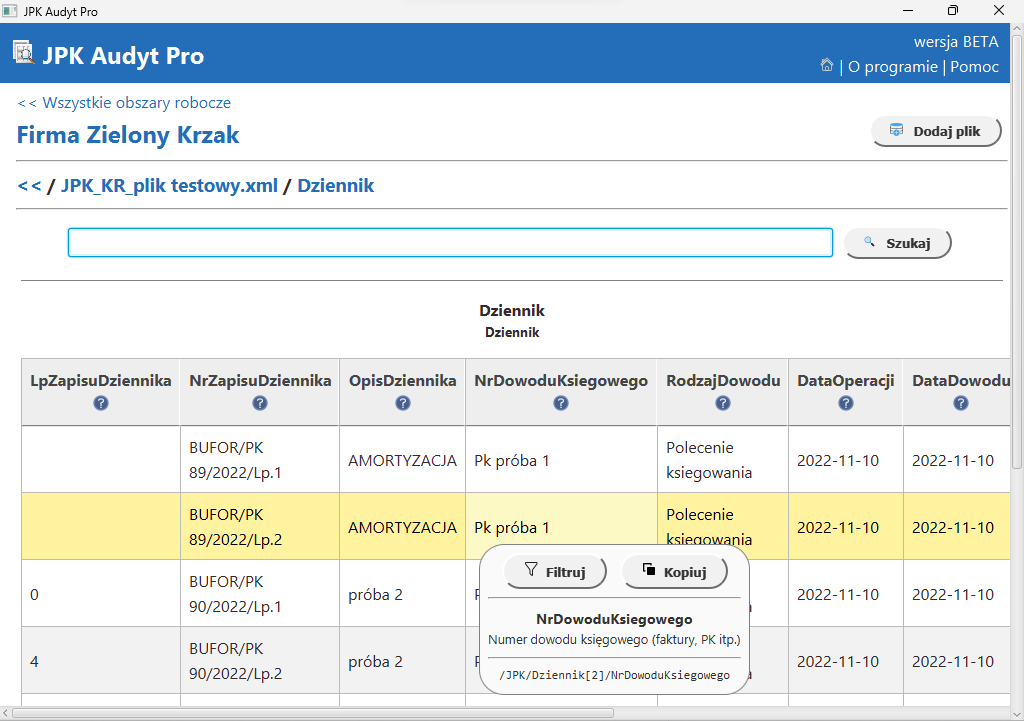Click the << breadcrumb back link
Image resolution: width=1024 pixels, height=721 pixels.
29,186
